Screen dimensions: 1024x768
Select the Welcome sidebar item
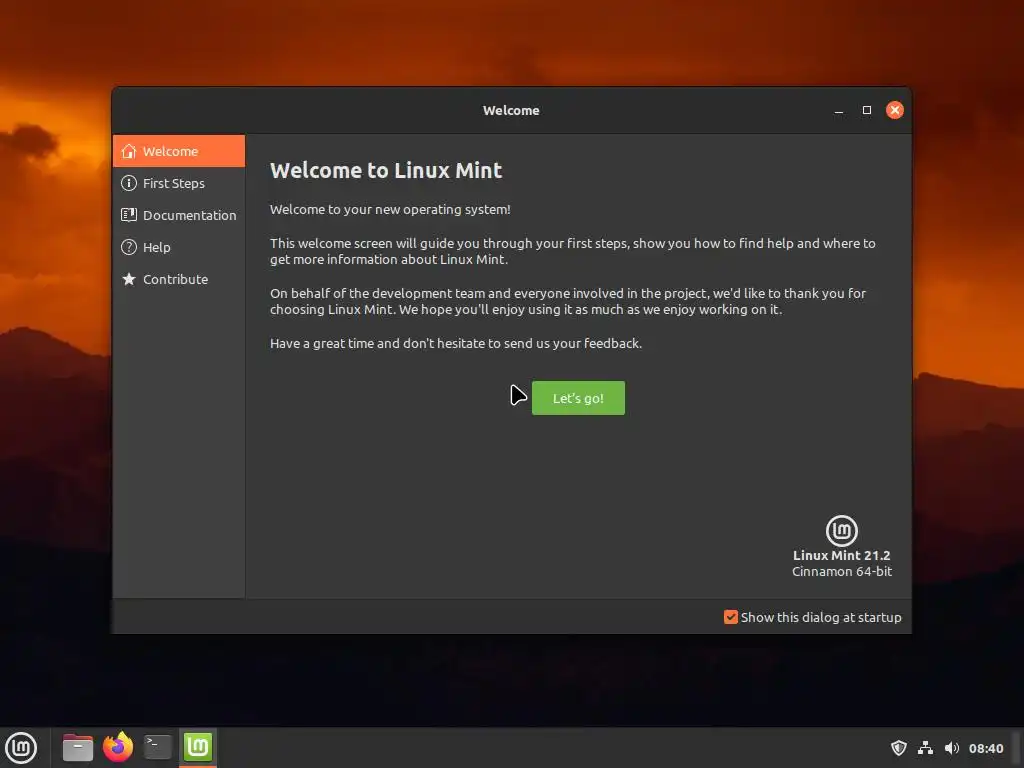179,151
